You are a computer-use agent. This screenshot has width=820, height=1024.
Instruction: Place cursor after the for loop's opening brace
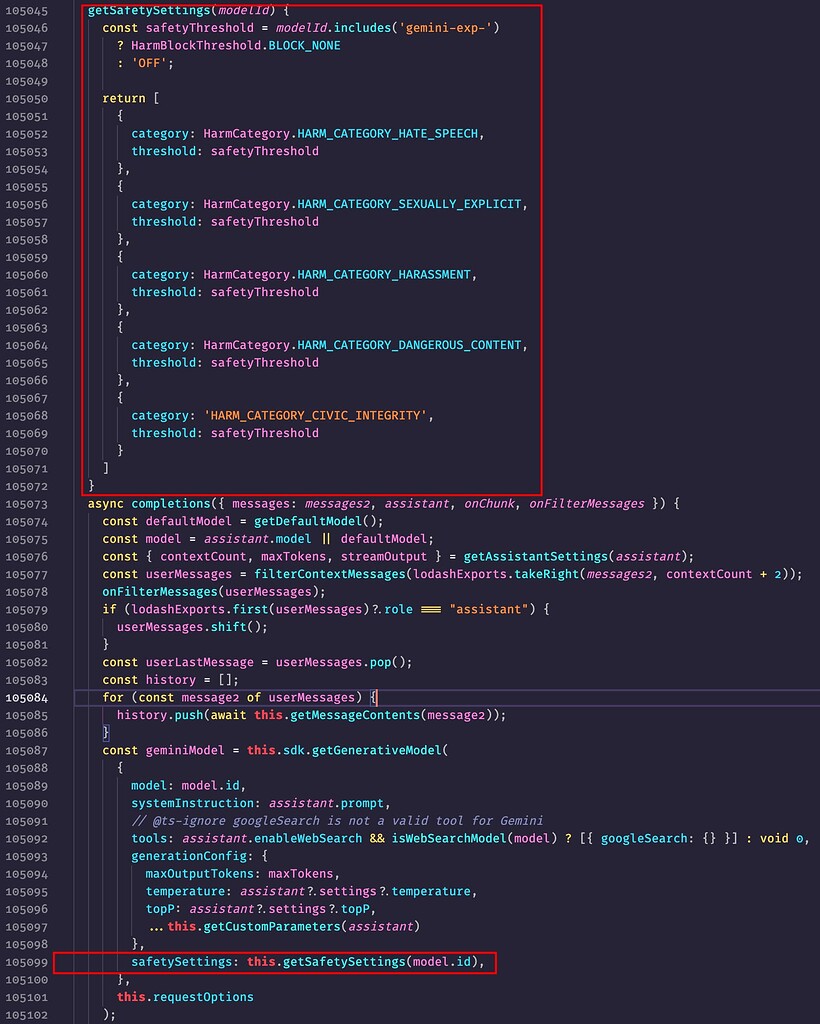[377, 697]
